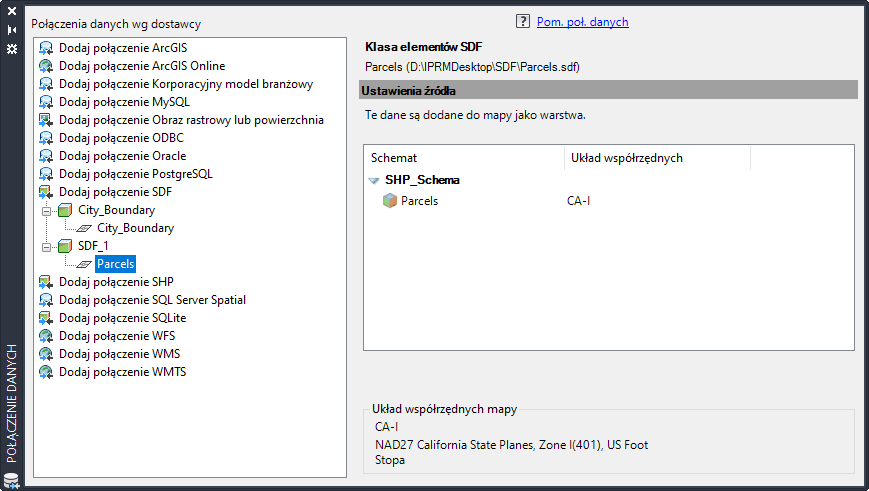Click the Układ współrzędnych column header
Viewport: 869px width, 491px height.
point(626,158)
